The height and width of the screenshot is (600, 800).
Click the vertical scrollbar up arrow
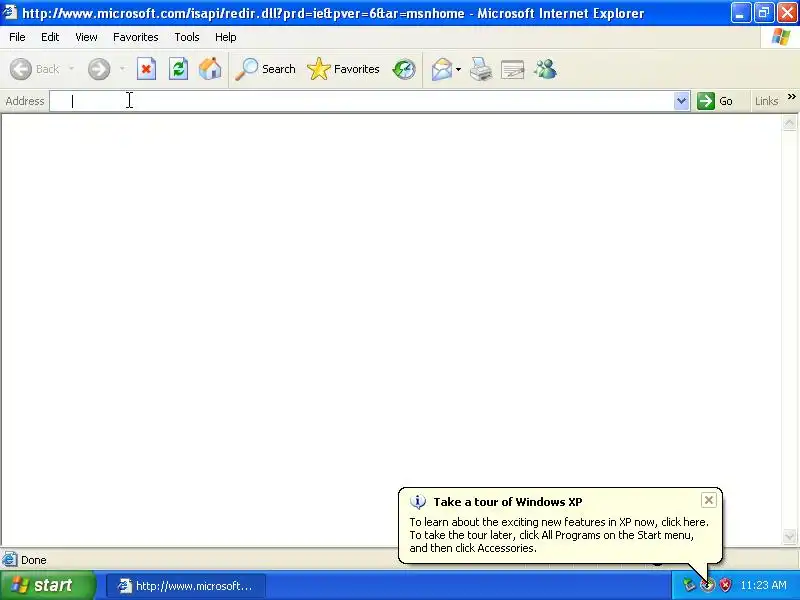point(789,122)
